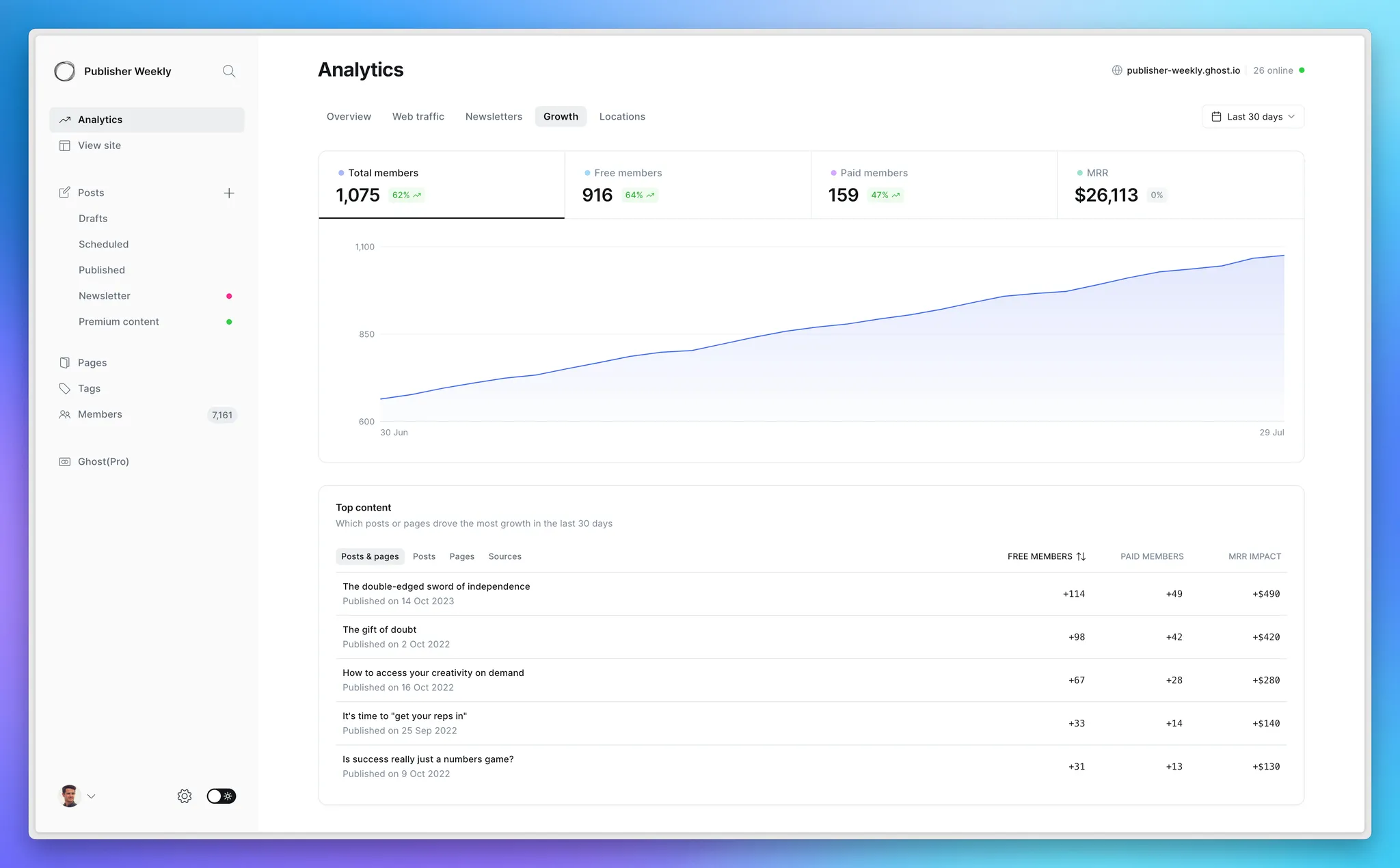Select the Paid members metric card
1400x868 pixels.
coord(933,185)
